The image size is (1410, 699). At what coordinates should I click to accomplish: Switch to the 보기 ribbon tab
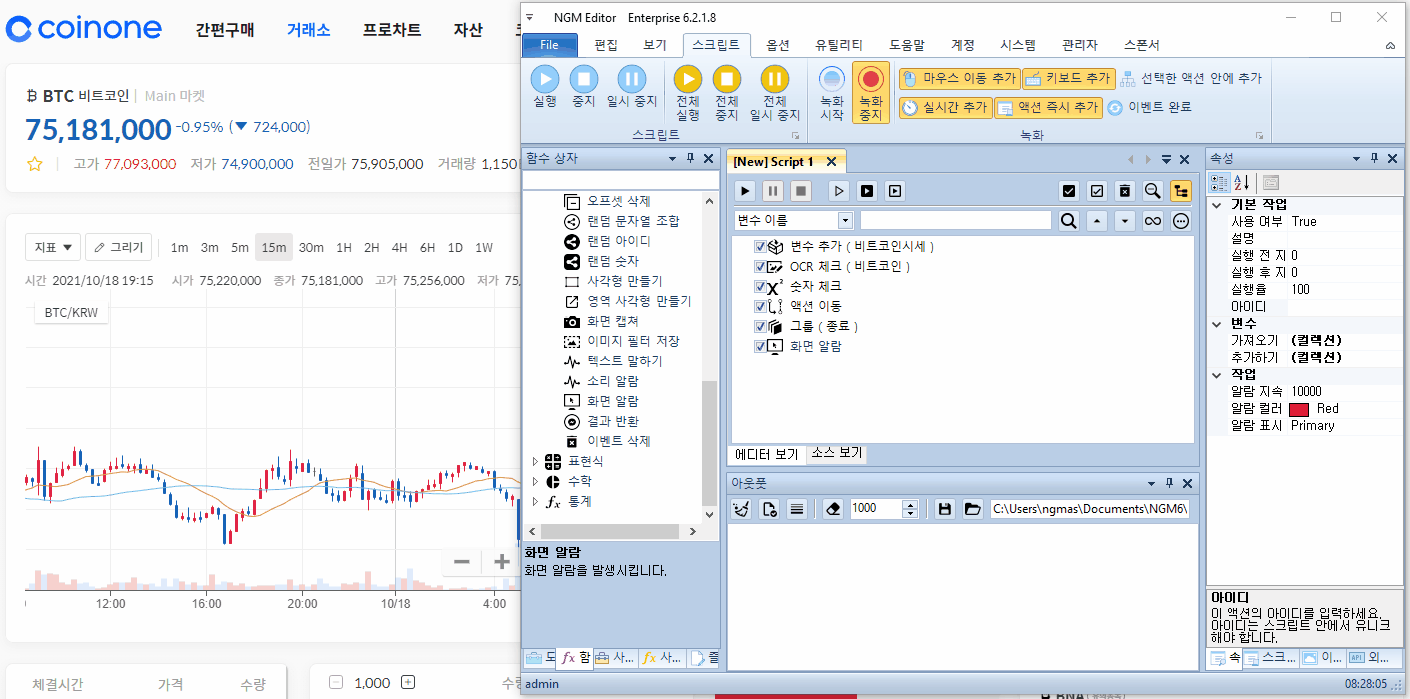655,45
